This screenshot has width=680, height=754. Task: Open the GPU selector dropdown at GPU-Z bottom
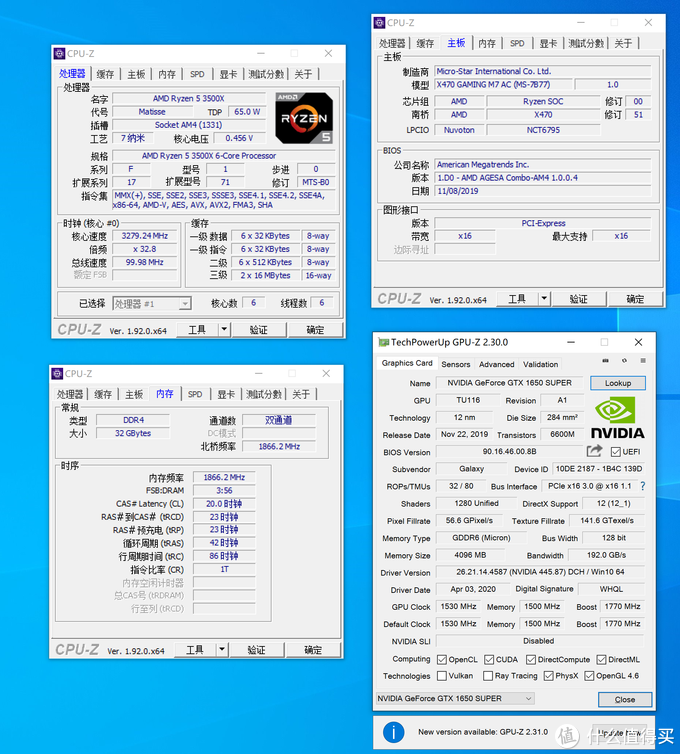click(x=454, y=698)
